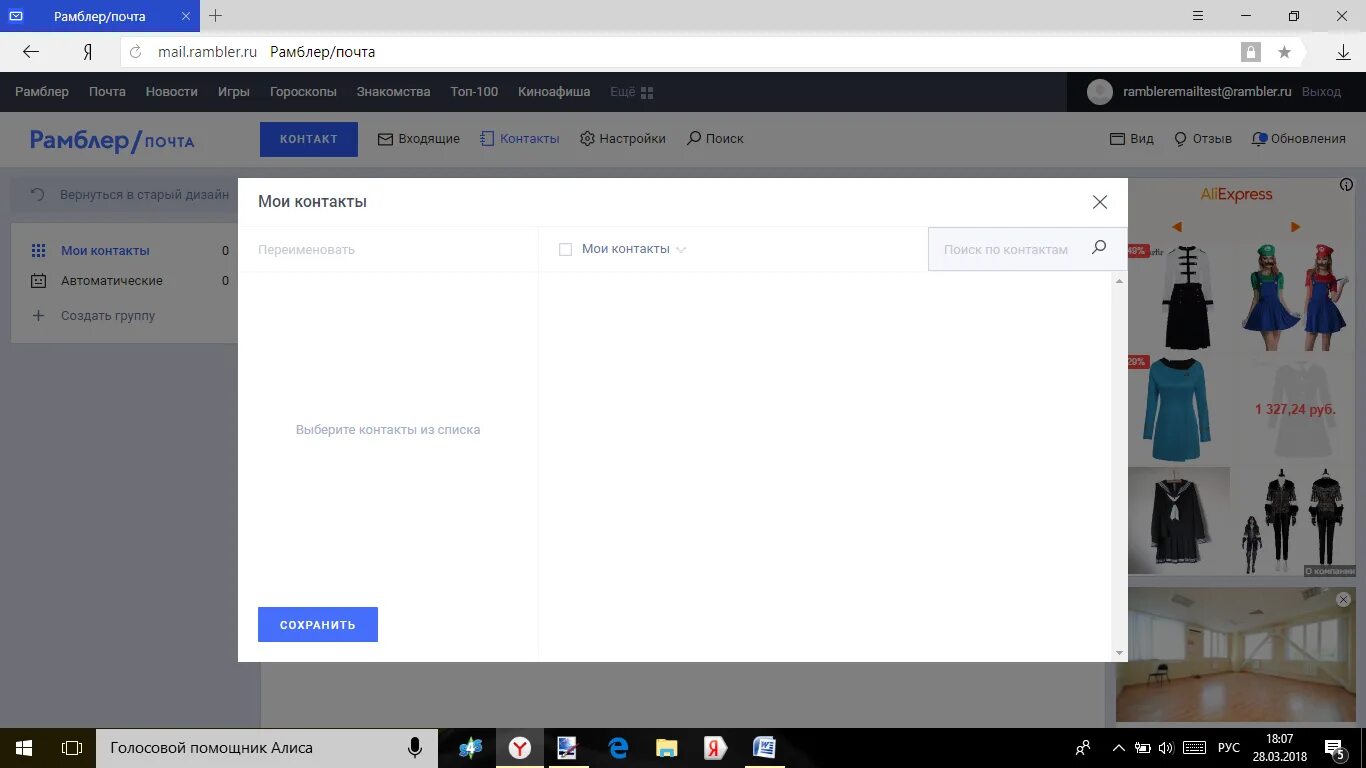
Task: Open Новости in the top navigation
Action: pos(172,91)
